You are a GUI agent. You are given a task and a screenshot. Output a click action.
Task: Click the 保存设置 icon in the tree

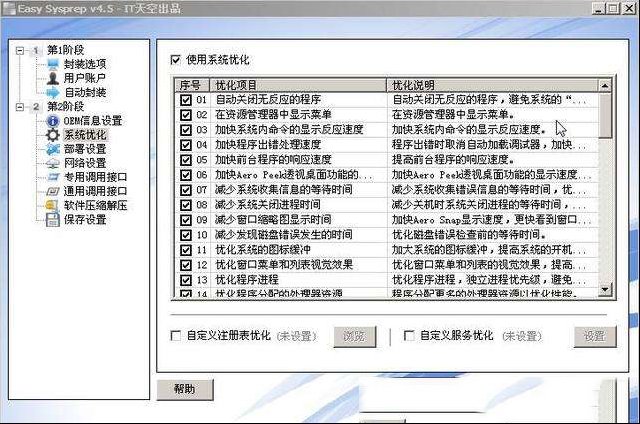coord(53,220)
